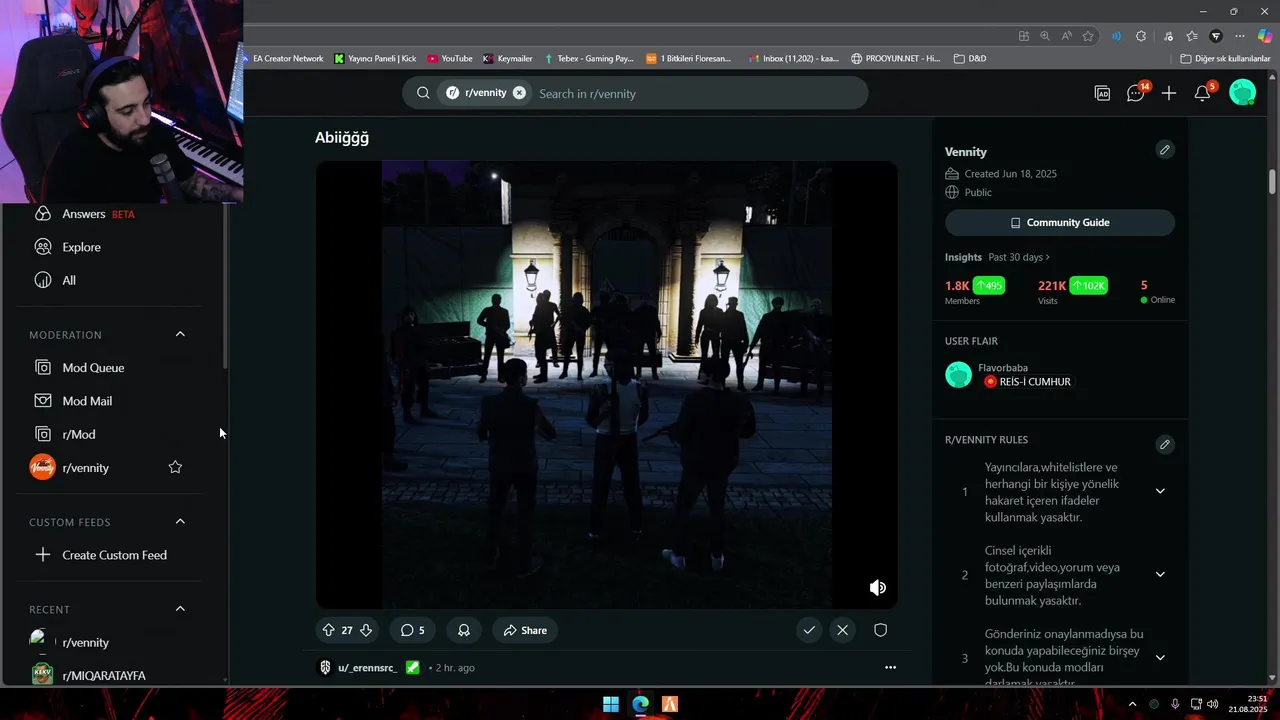Open Diğer sık kullanılanlar bookmarks folder
The height and width of the screenshot is (720, 1280).
coord(1225,59)
